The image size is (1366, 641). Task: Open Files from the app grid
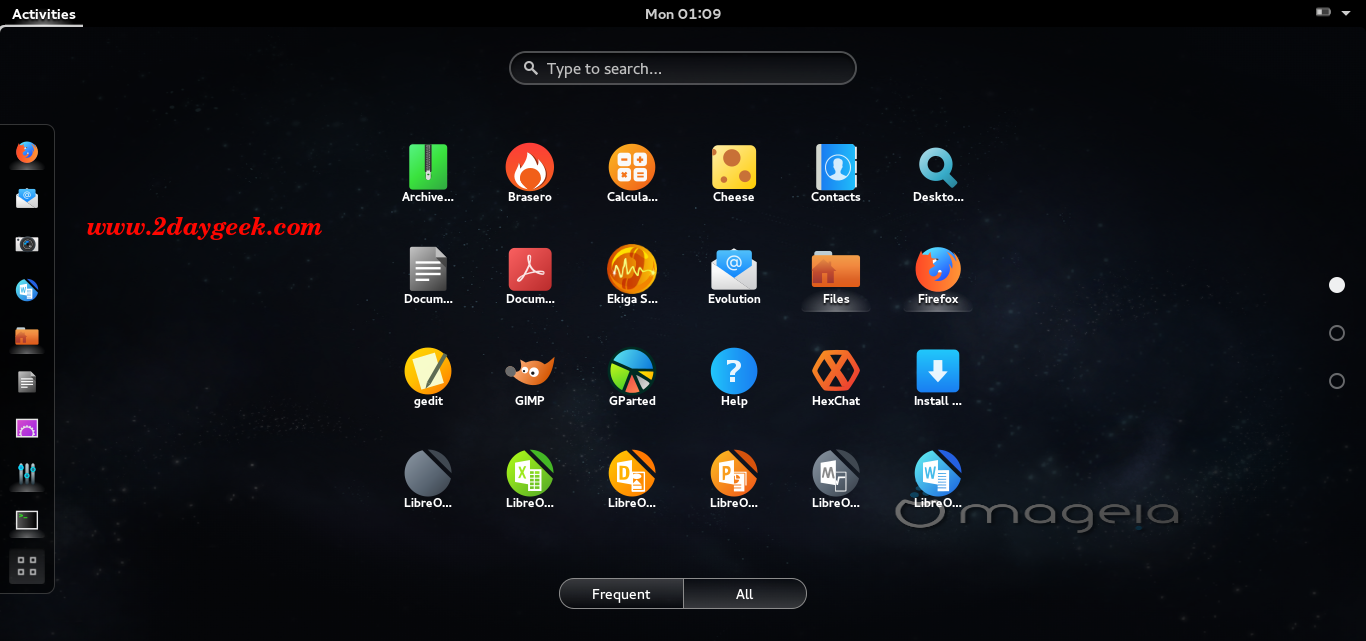pos(836,269)
